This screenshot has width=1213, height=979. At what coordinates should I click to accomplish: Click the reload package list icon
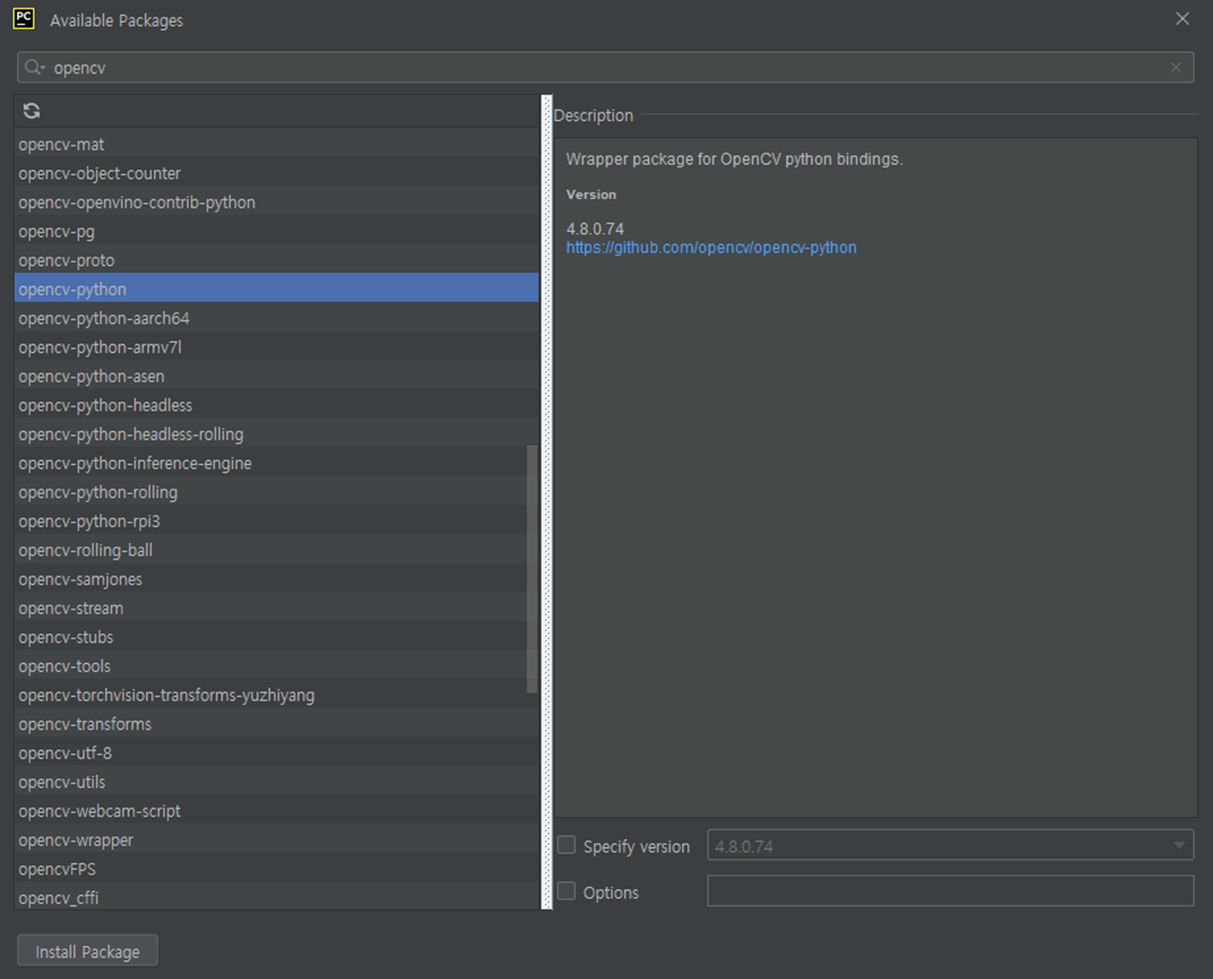(x=32, y=111)
